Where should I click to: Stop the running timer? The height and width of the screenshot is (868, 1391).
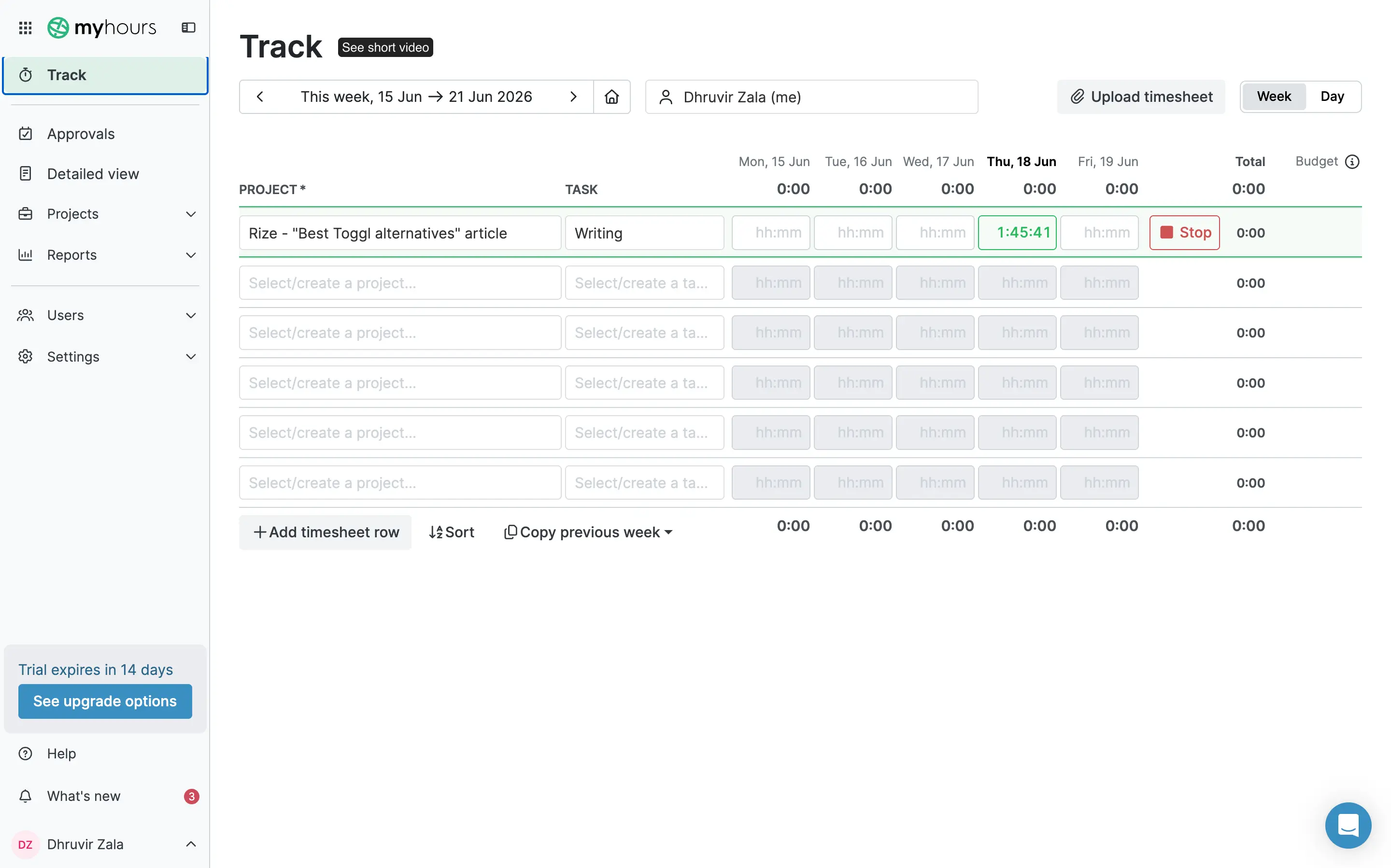click(1184, 233)
